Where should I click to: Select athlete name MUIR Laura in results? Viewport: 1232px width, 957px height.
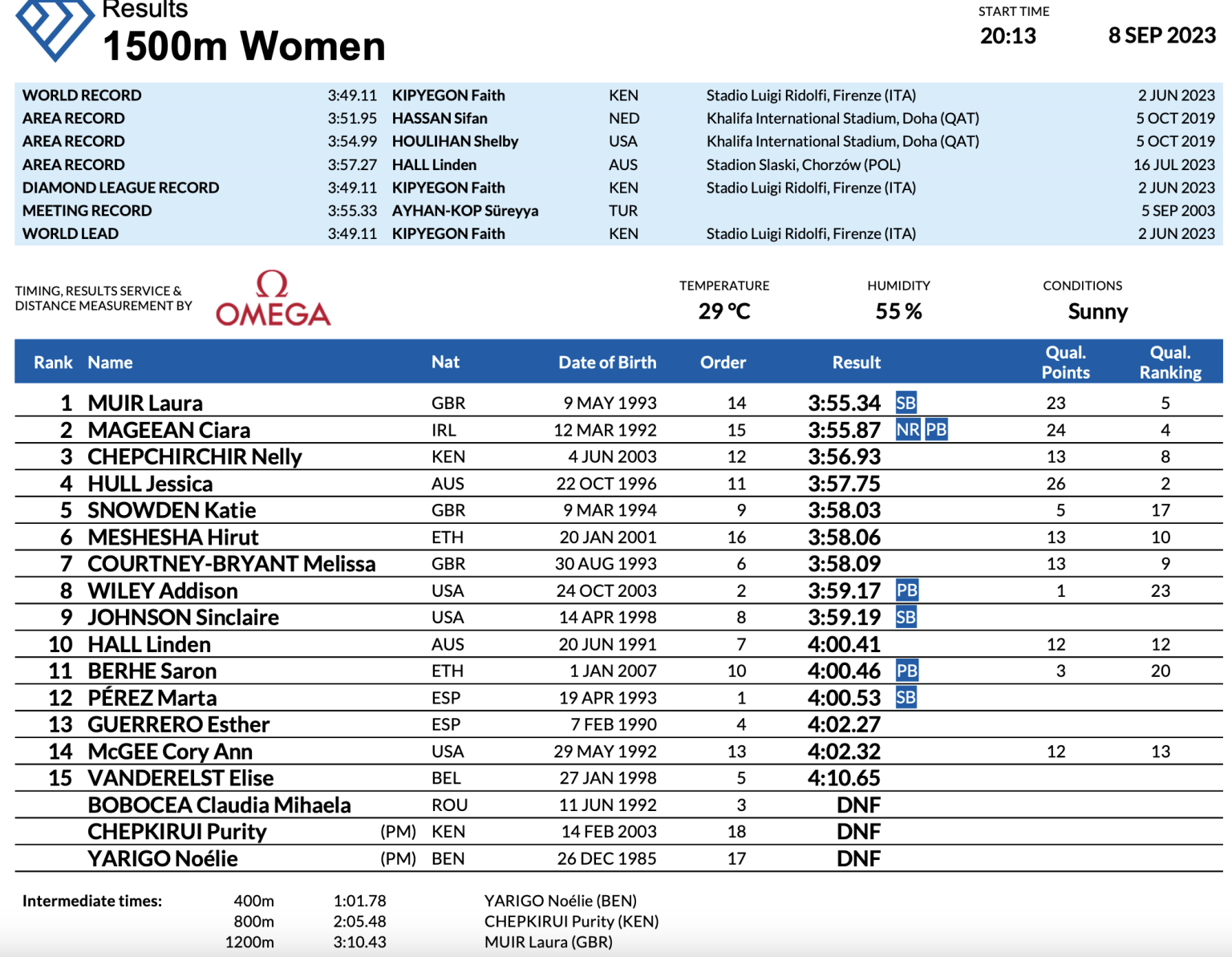[145, 403]
